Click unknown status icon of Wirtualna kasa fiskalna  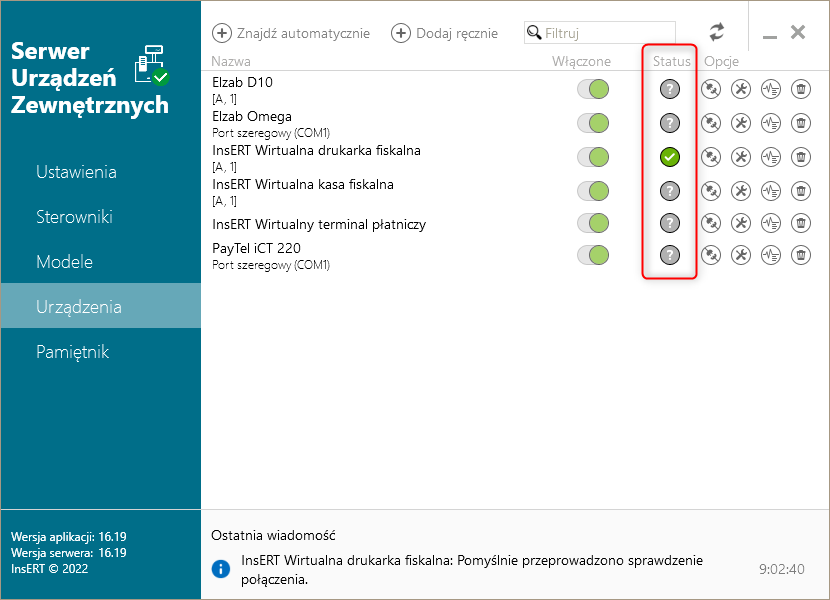670,191
